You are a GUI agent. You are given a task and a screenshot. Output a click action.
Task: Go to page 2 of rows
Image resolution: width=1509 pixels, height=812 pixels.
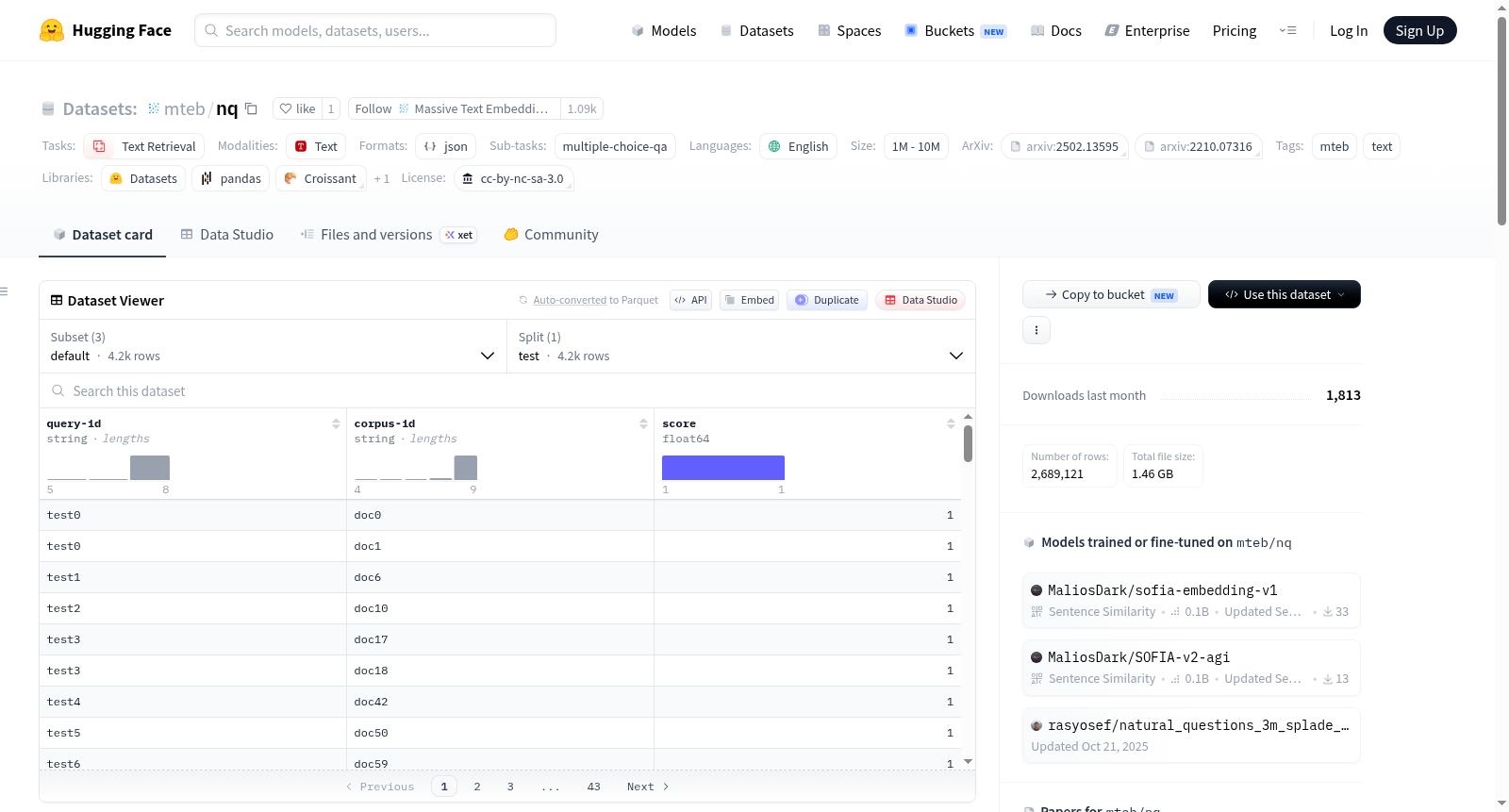pos(477,787)
